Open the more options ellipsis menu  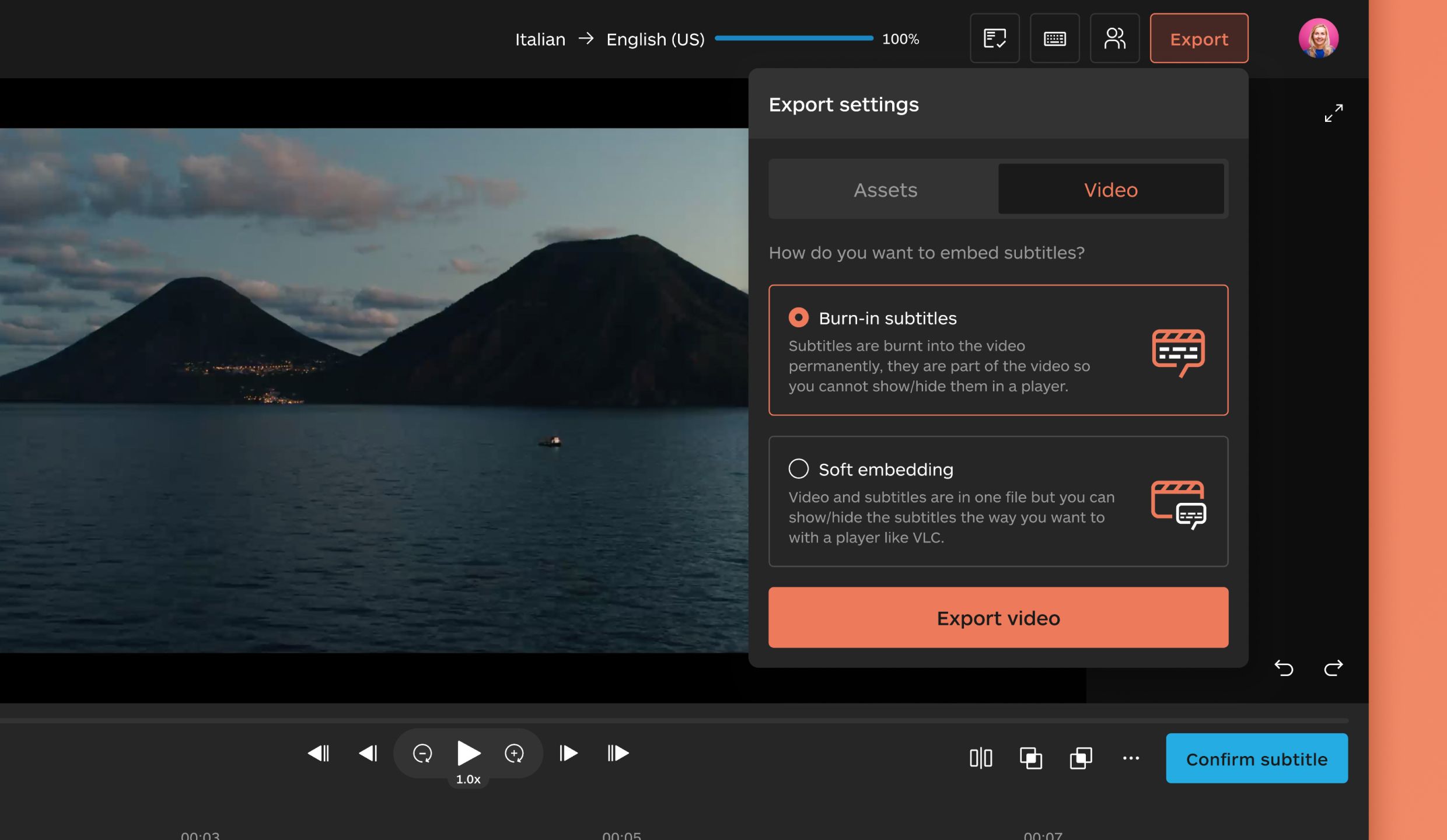(x=1131, y=758)
